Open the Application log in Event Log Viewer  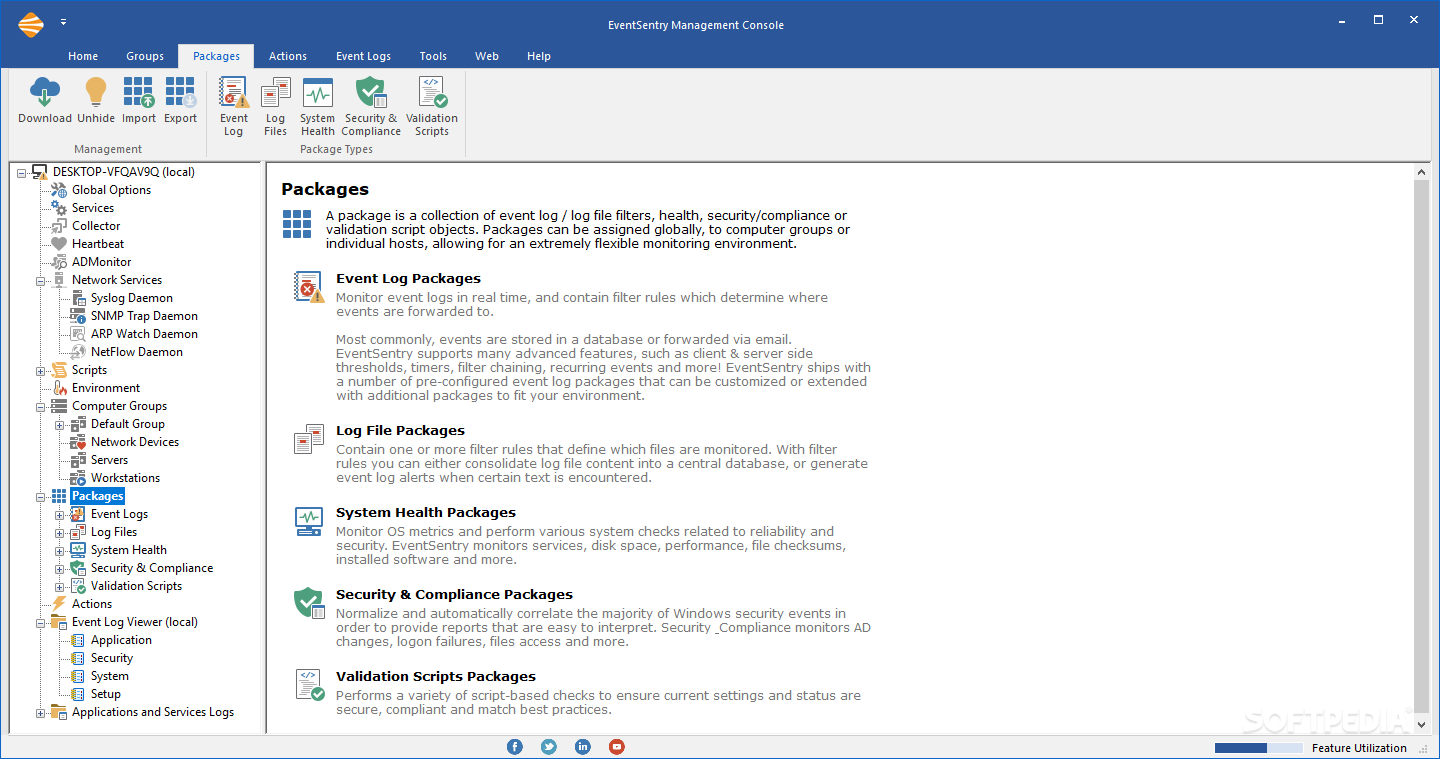(x=121, y=640)
